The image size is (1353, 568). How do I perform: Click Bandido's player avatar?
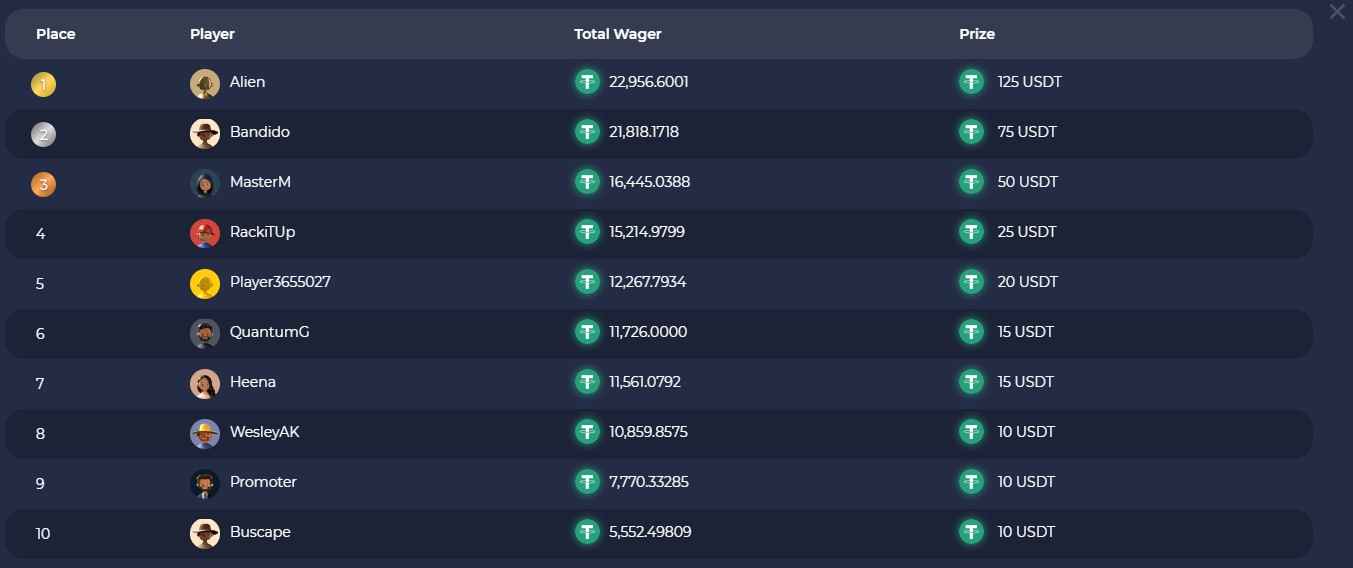[205, 134]
